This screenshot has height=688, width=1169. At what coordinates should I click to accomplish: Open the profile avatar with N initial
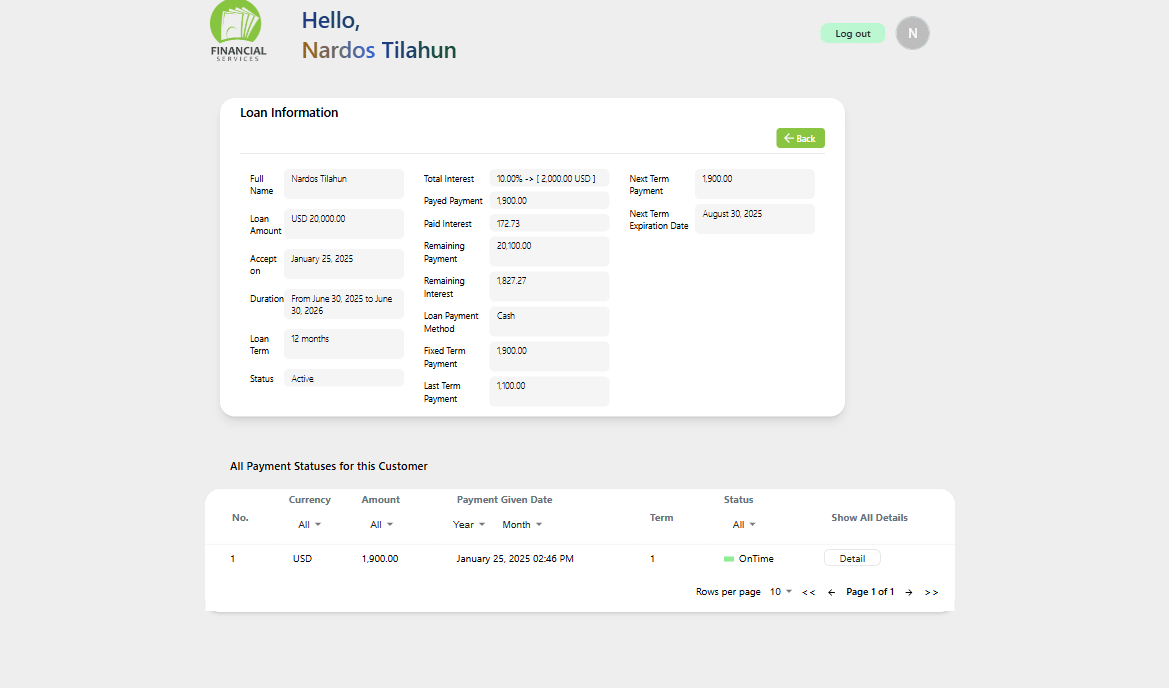pyautogui.click(x=912, y=33)
